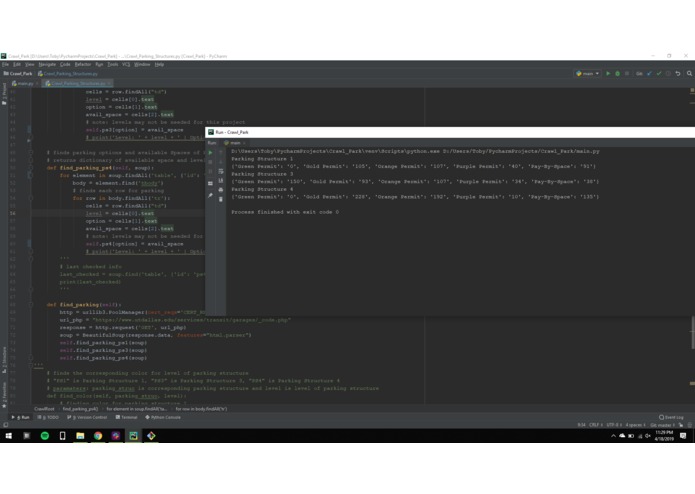
Task: Open File Explorer from the taskbar
Action: (x=80, y=436)
